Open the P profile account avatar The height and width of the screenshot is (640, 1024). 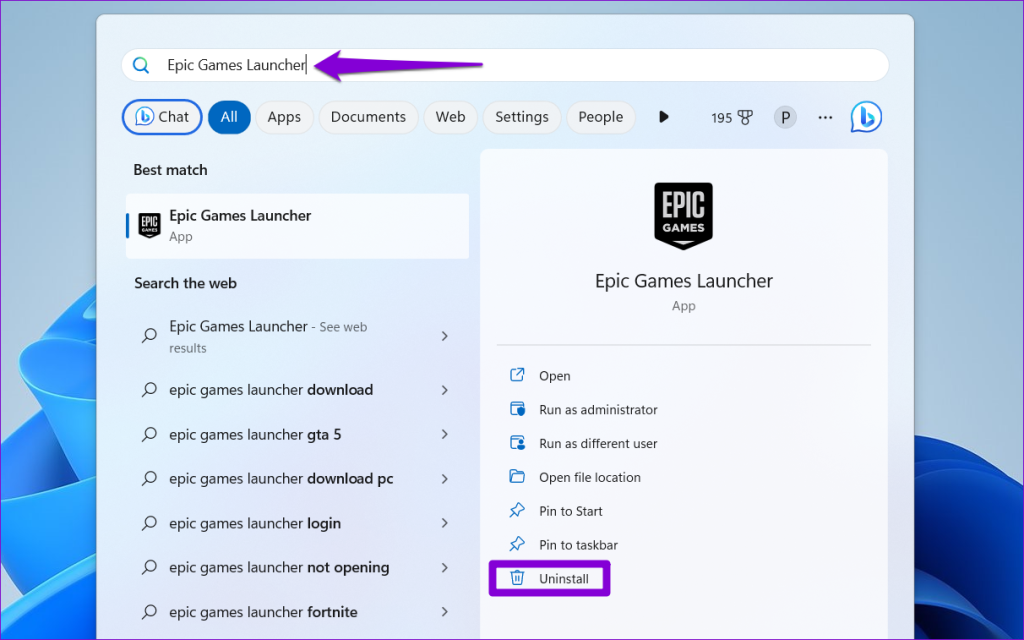click(785, 118)
